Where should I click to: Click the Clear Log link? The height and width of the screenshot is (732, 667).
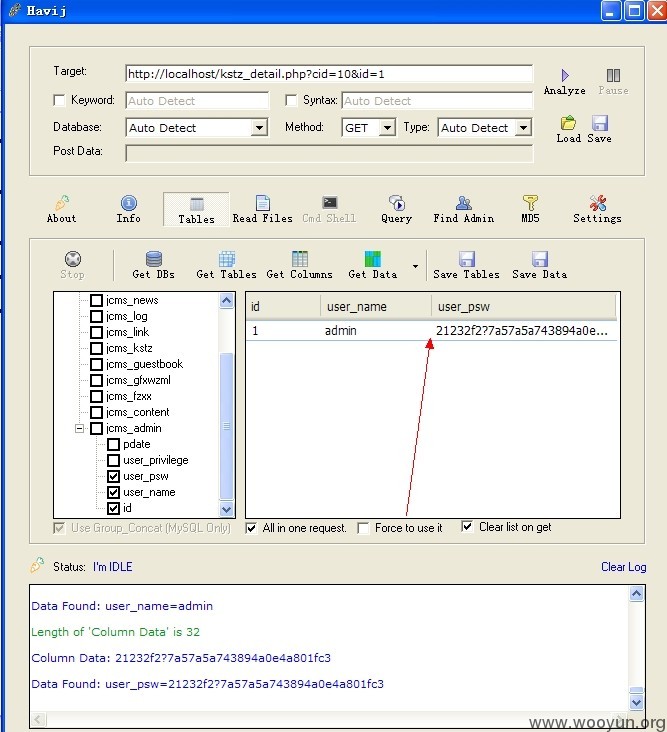point(624,567)
